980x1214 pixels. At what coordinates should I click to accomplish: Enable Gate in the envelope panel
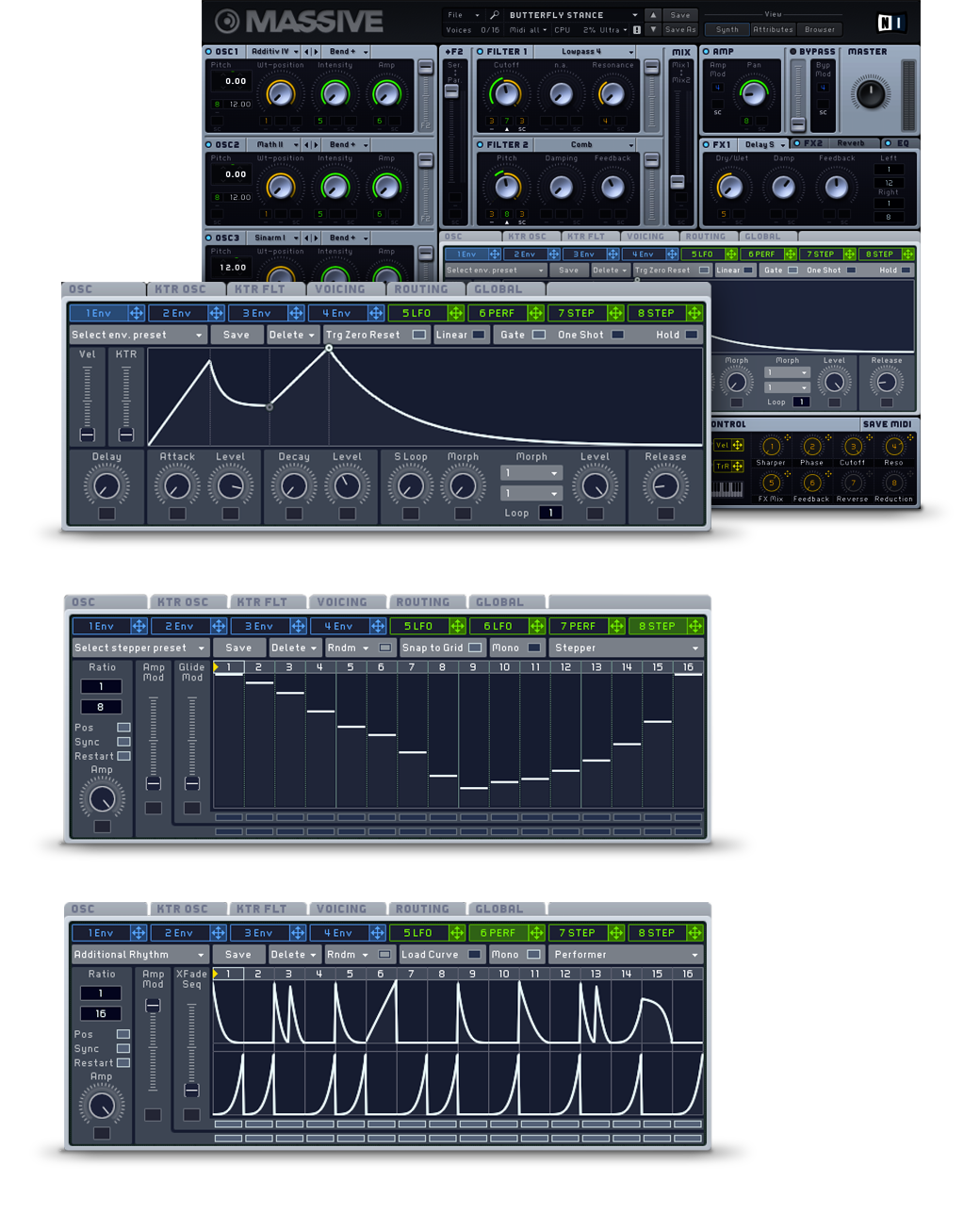coord(539,335)
